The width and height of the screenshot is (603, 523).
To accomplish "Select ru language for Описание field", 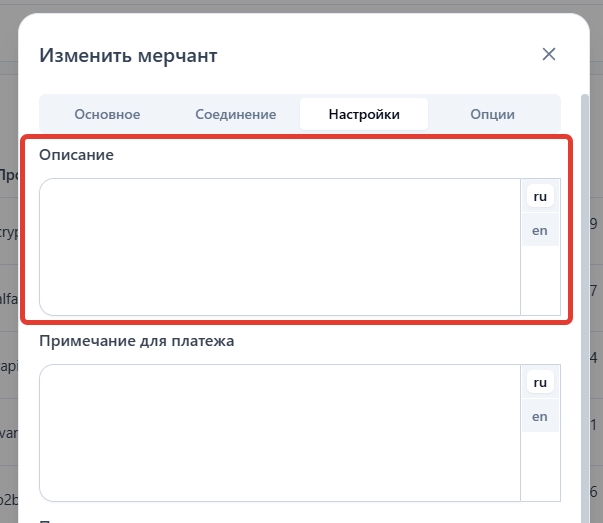I will coord(540,197).
